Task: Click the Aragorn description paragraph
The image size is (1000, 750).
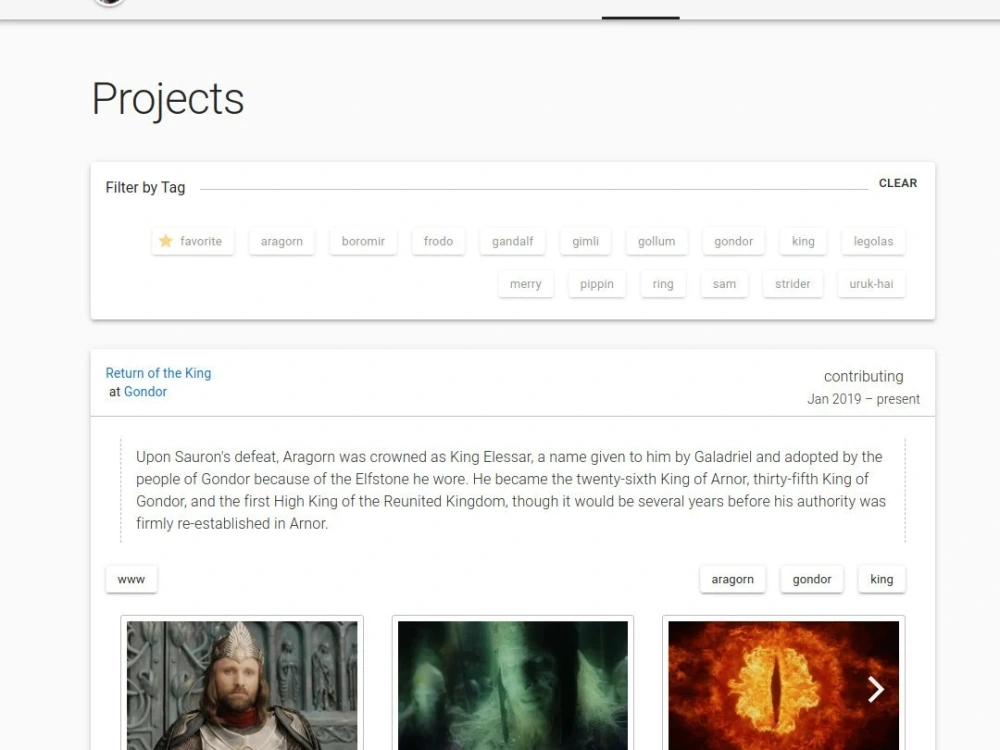Action: tap(511, 490)
